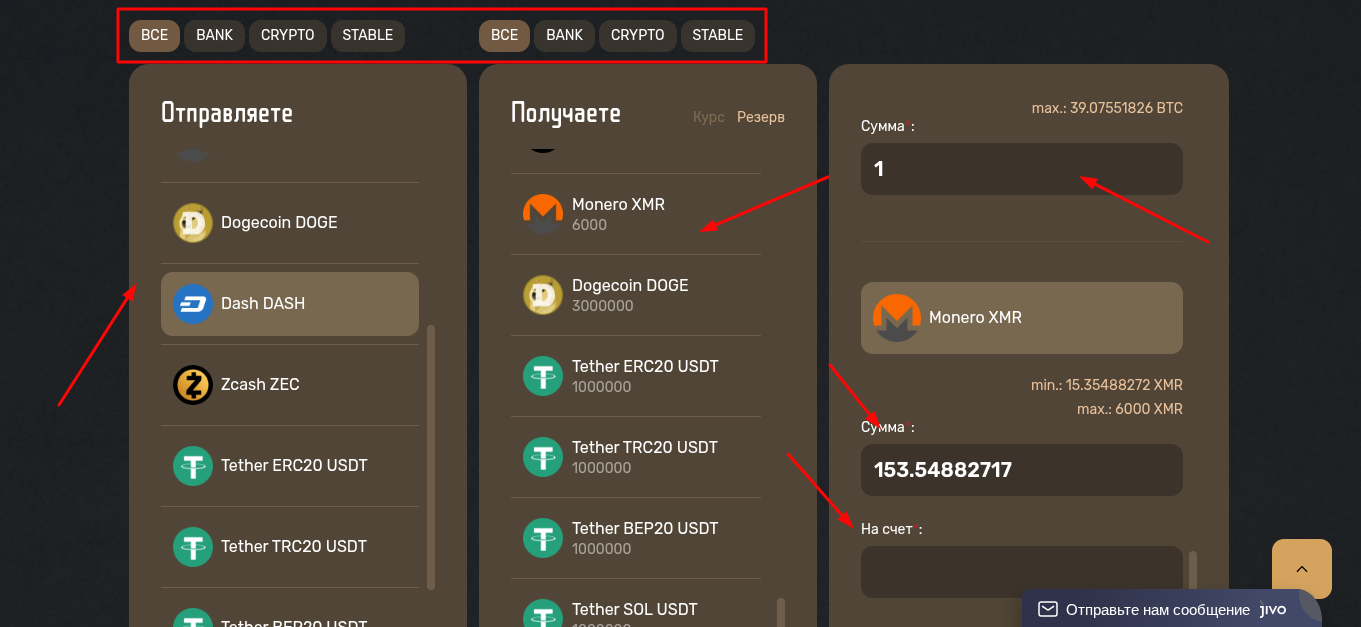Click the envelope icon in the Jivo chat widget
The height and width of the screenshot is (627, 1361).
(1048, 609)
